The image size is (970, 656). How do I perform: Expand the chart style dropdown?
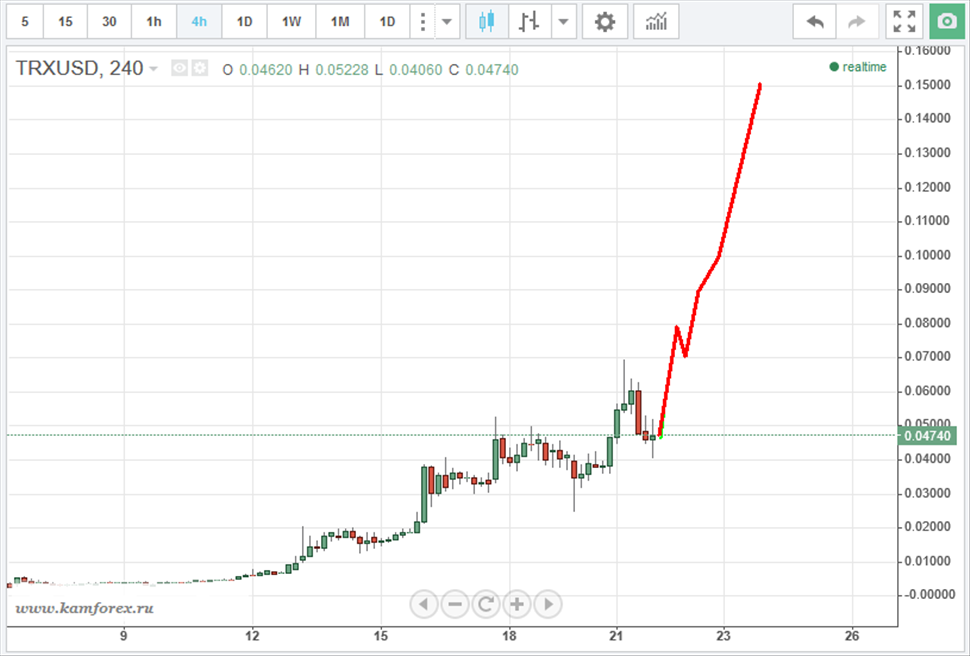[x=563, y=22]
